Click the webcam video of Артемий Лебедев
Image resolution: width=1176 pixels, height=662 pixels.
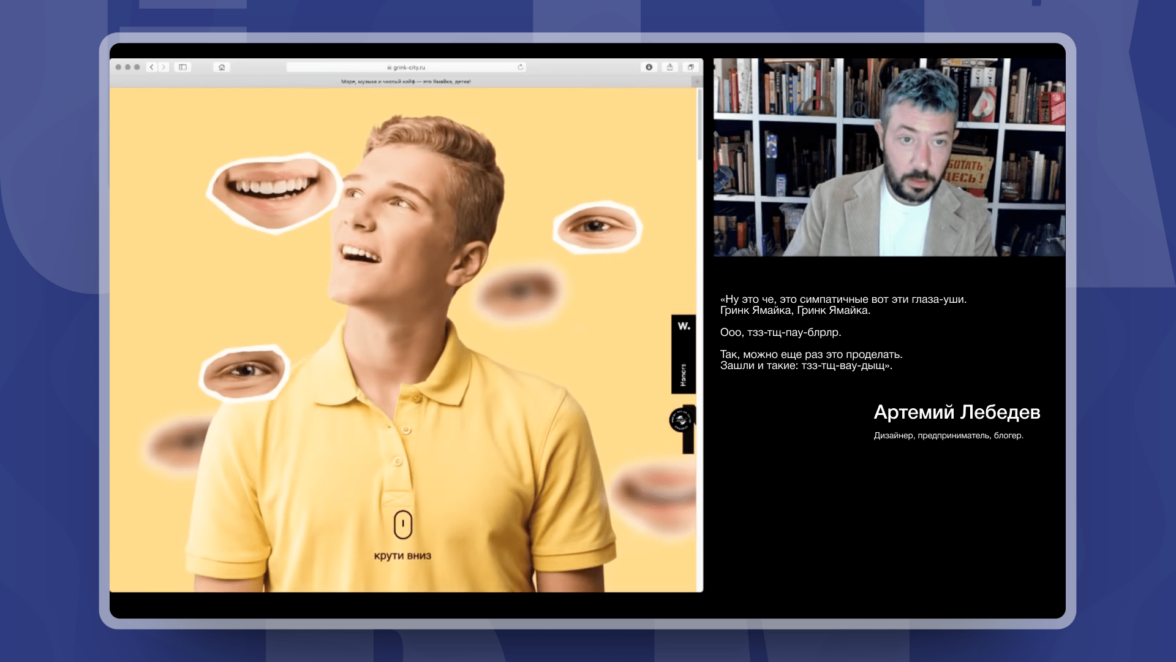click(889, 157)
